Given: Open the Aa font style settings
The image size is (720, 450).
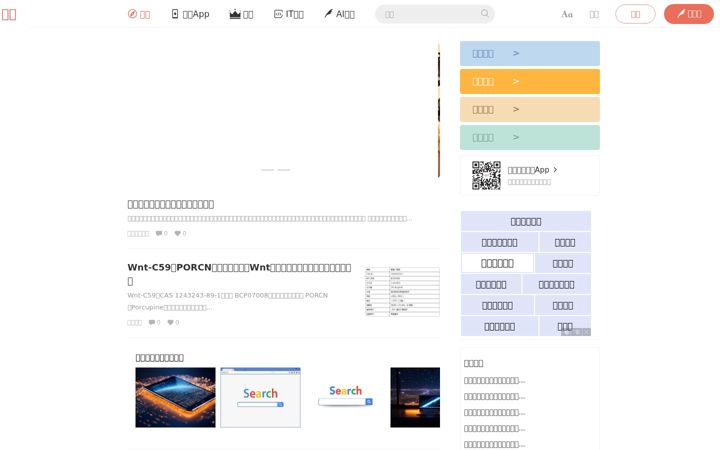Looking at the screenshot, I should click(567, 14).
